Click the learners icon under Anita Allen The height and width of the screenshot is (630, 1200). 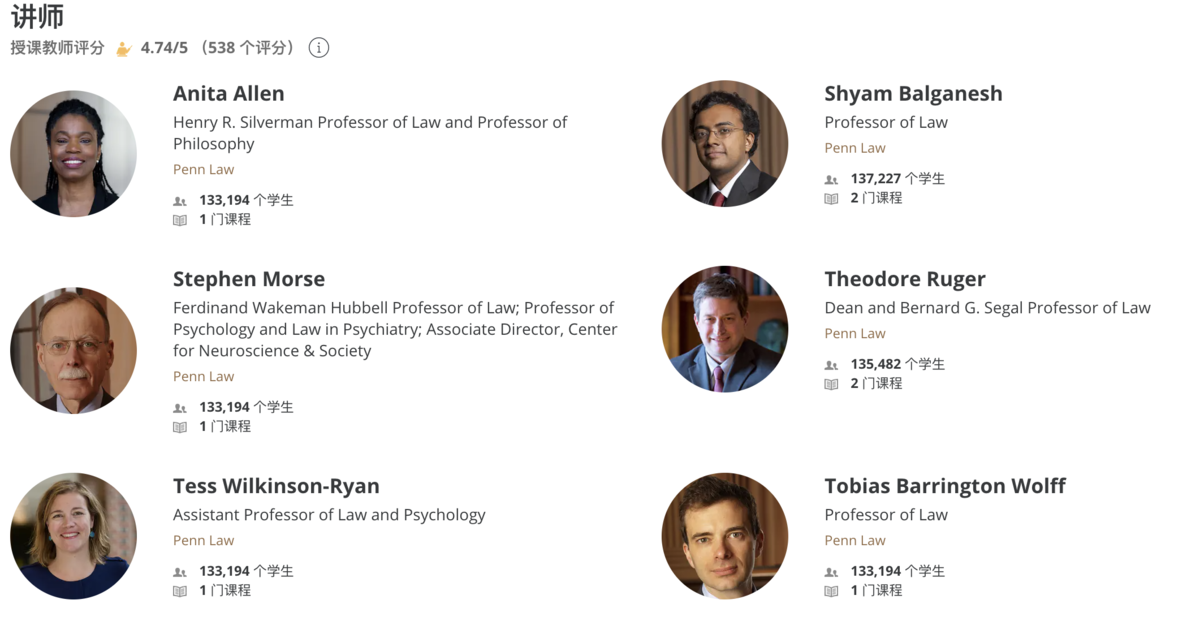coord(180,201)
